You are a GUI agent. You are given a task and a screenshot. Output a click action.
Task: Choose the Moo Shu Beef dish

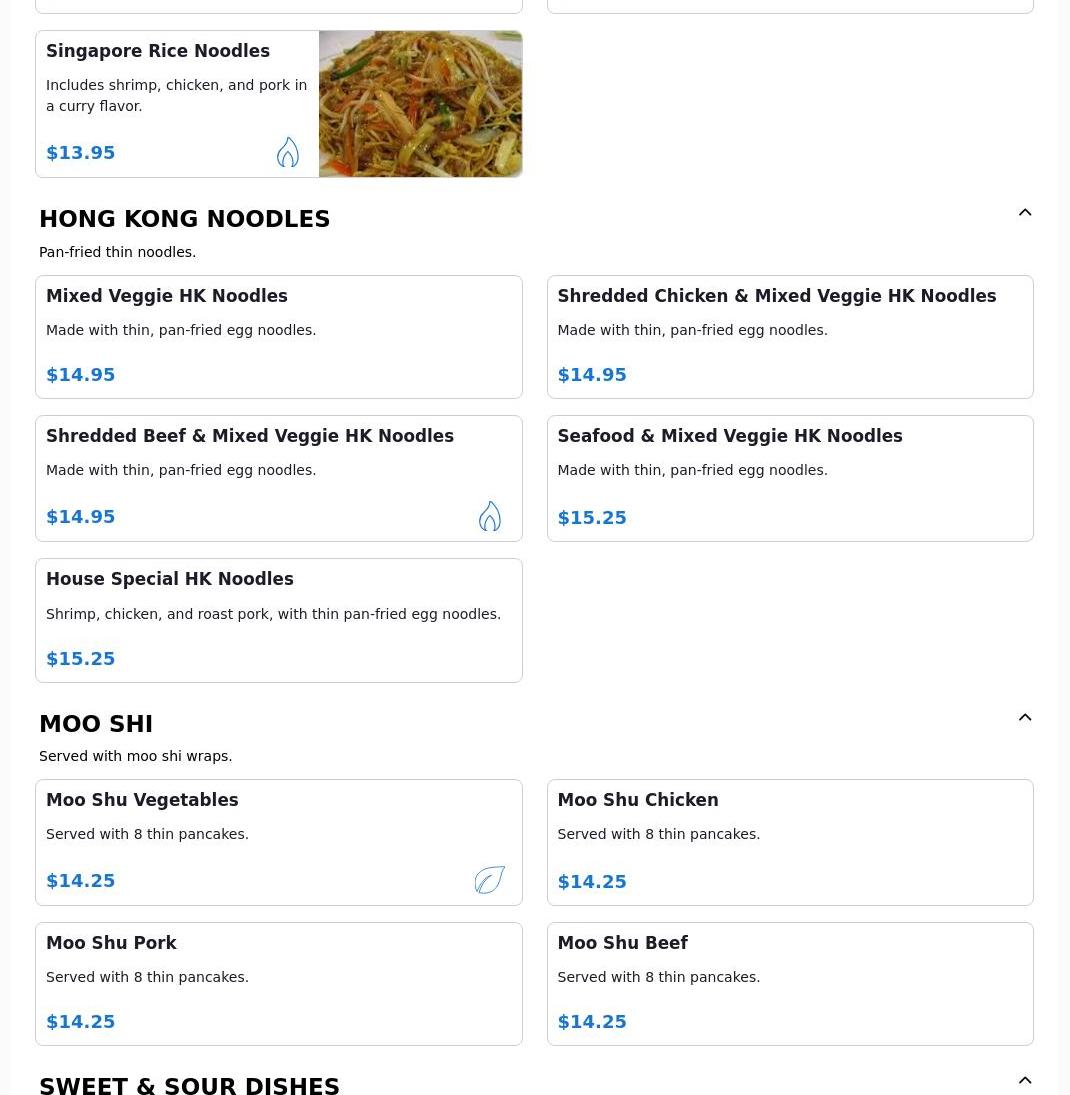pyautogui.click(x=789, y=984)
